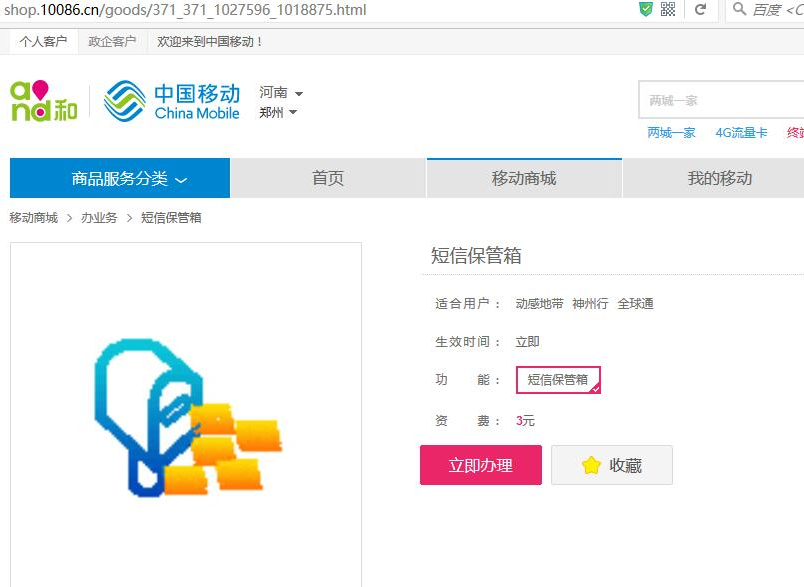Click the China Mobile logo

172,101
